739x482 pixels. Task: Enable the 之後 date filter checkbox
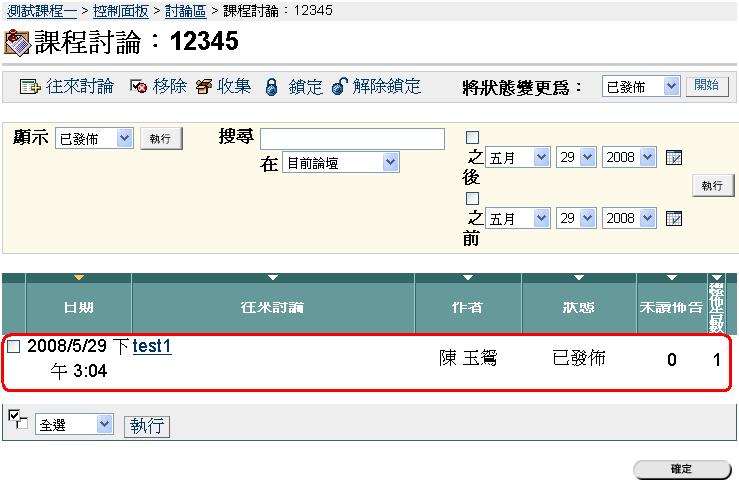[x=473, y=138]
